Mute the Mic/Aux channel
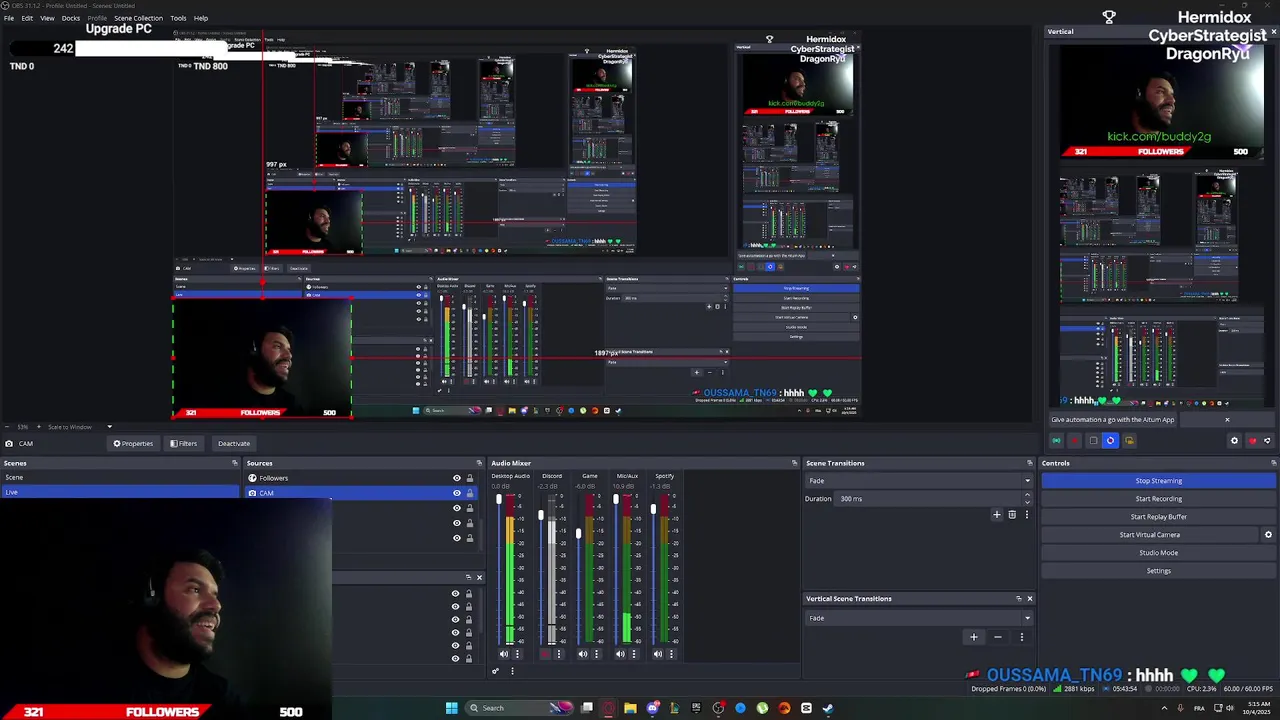Viewport: 1280px width, 720px height. pyautogui.click(x=620, y=654)
